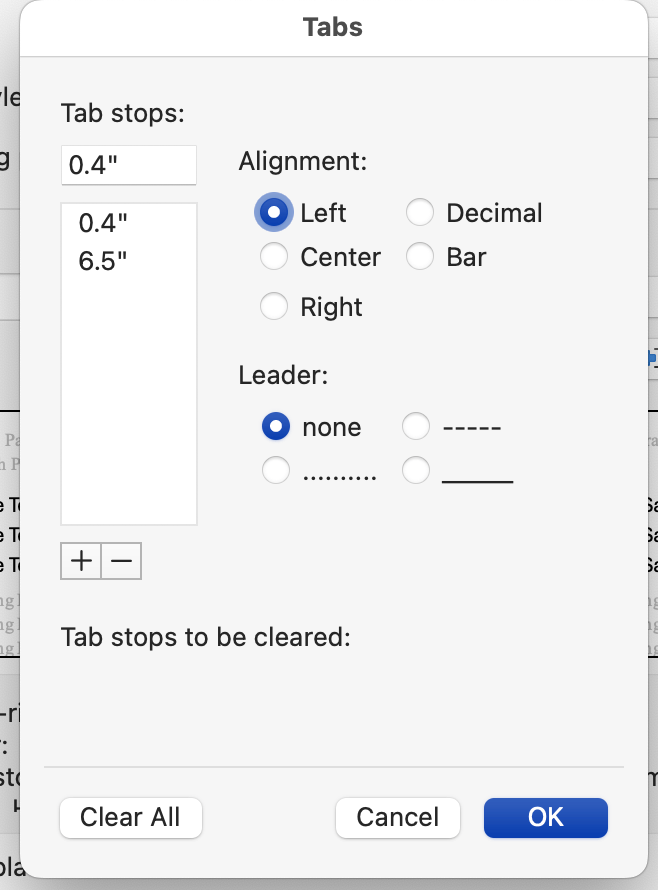658x890 pixels.
Task: Click the plus icon to add tab stop
Action: [x=81, y=561]
